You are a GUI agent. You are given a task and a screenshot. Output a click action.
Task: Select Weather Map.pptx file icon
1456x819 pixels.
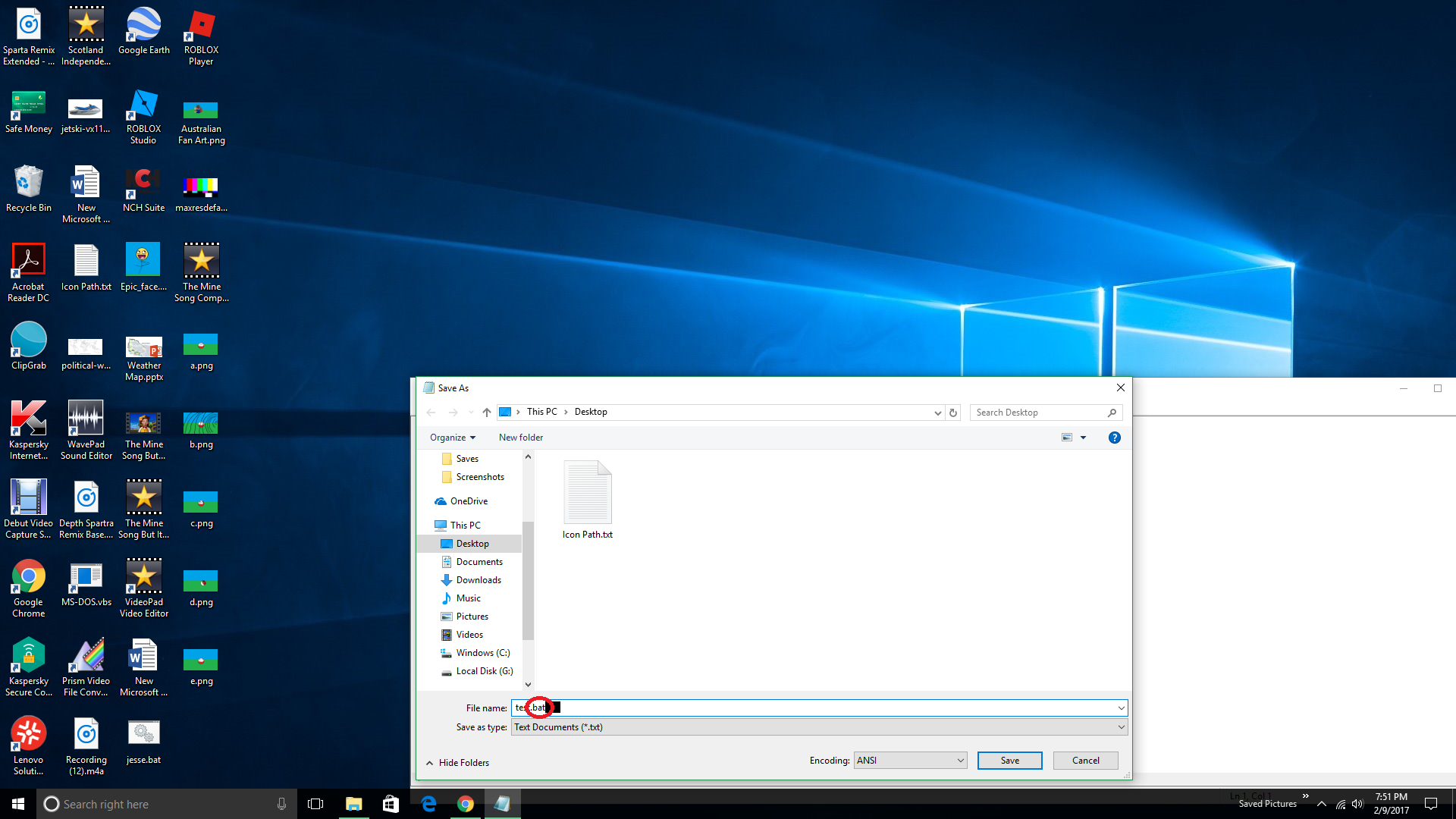click(143, 357)
